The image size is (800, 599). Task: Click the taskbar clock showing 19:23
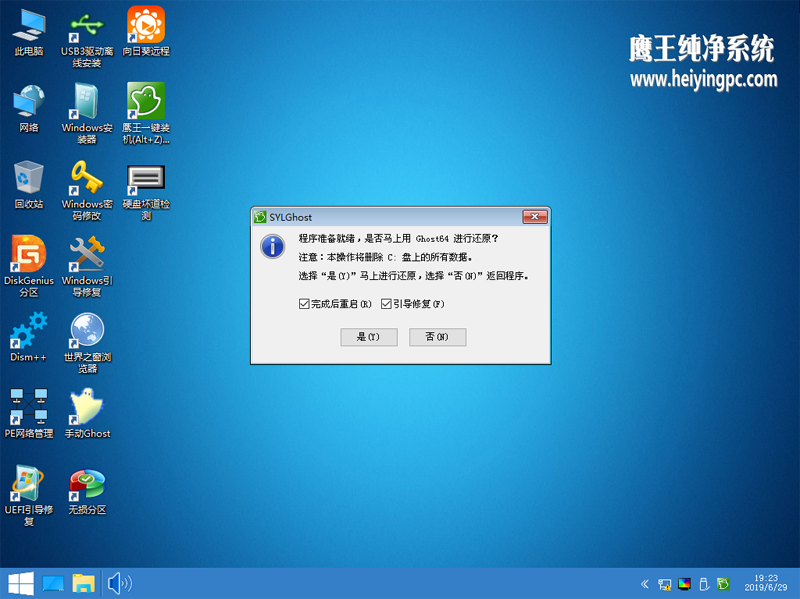pyautogui.click(x=766, y=583)
